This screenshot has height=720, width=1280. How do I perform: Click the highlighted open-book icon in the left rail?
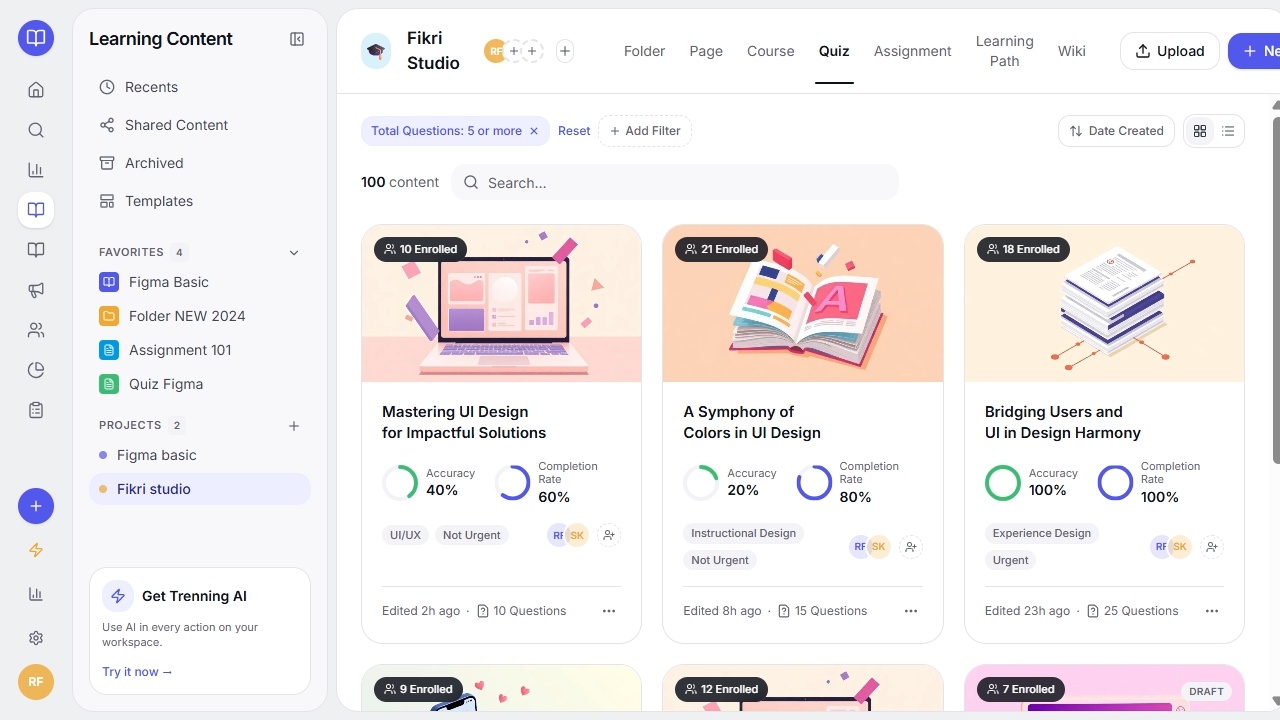click(x=36, y=210)
